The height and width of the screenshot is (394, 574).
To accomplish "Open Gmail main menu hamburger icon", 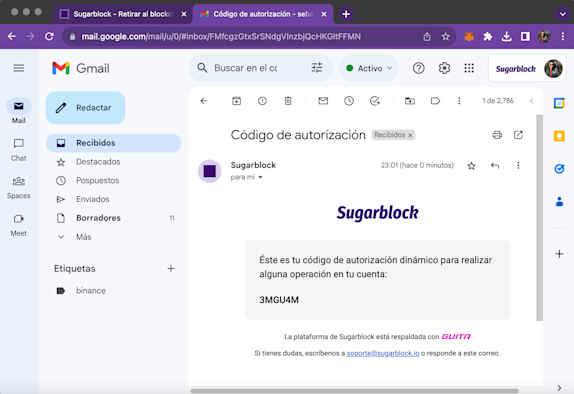I will click(19, 68).
